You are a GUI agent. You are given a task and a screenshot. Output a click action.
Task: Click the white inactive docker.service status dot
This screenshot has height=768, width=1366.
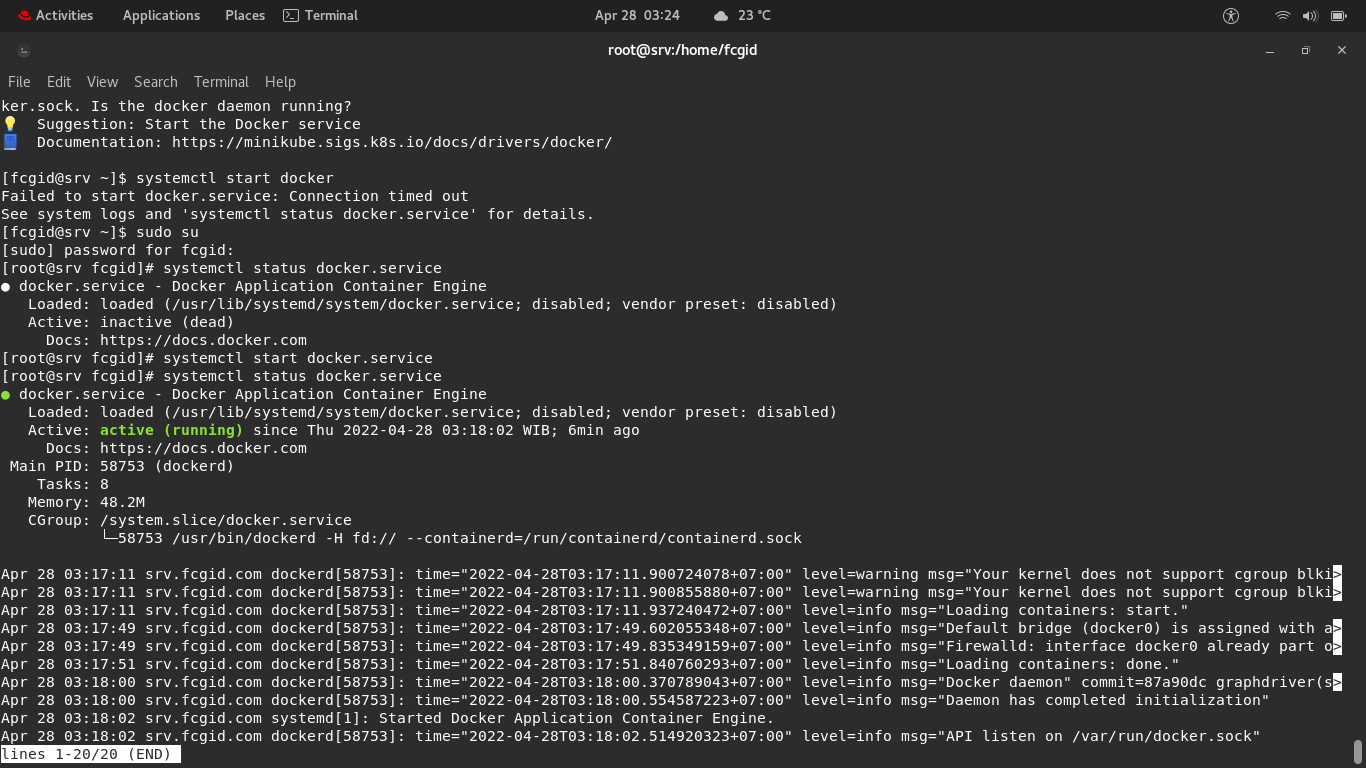(6, 287)
